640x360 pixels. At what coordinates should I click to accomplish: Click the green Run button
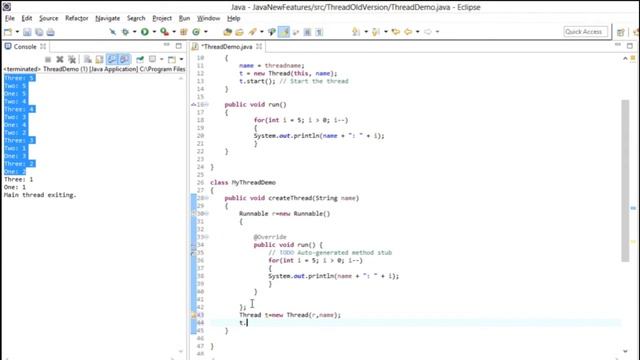coord(145,32)
